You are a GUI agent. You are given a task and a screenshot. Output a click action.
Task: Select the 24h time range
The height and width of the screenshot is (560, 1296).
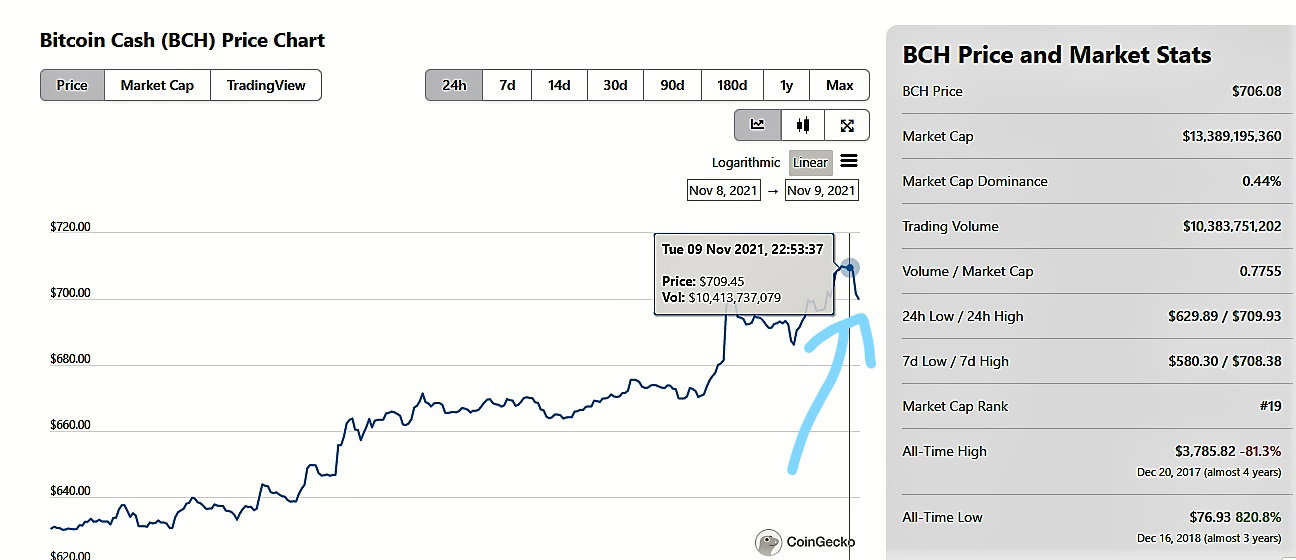454,85
